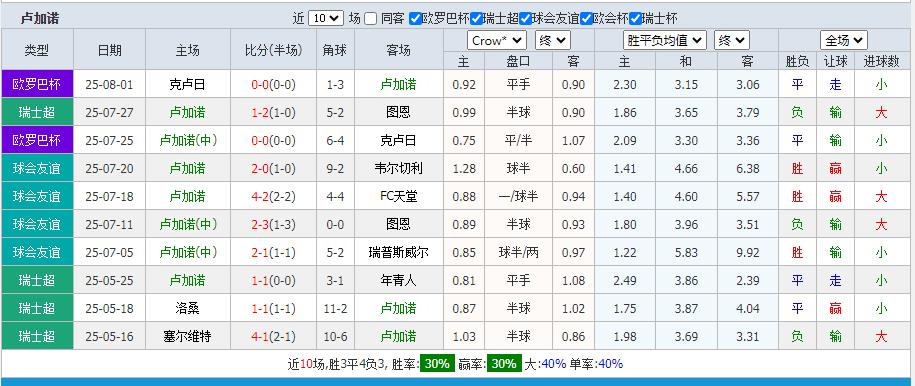The image size is (915, 386).
Task: Open the 终 dropdown next to 胜平负均值
Action: pos(732,40)
